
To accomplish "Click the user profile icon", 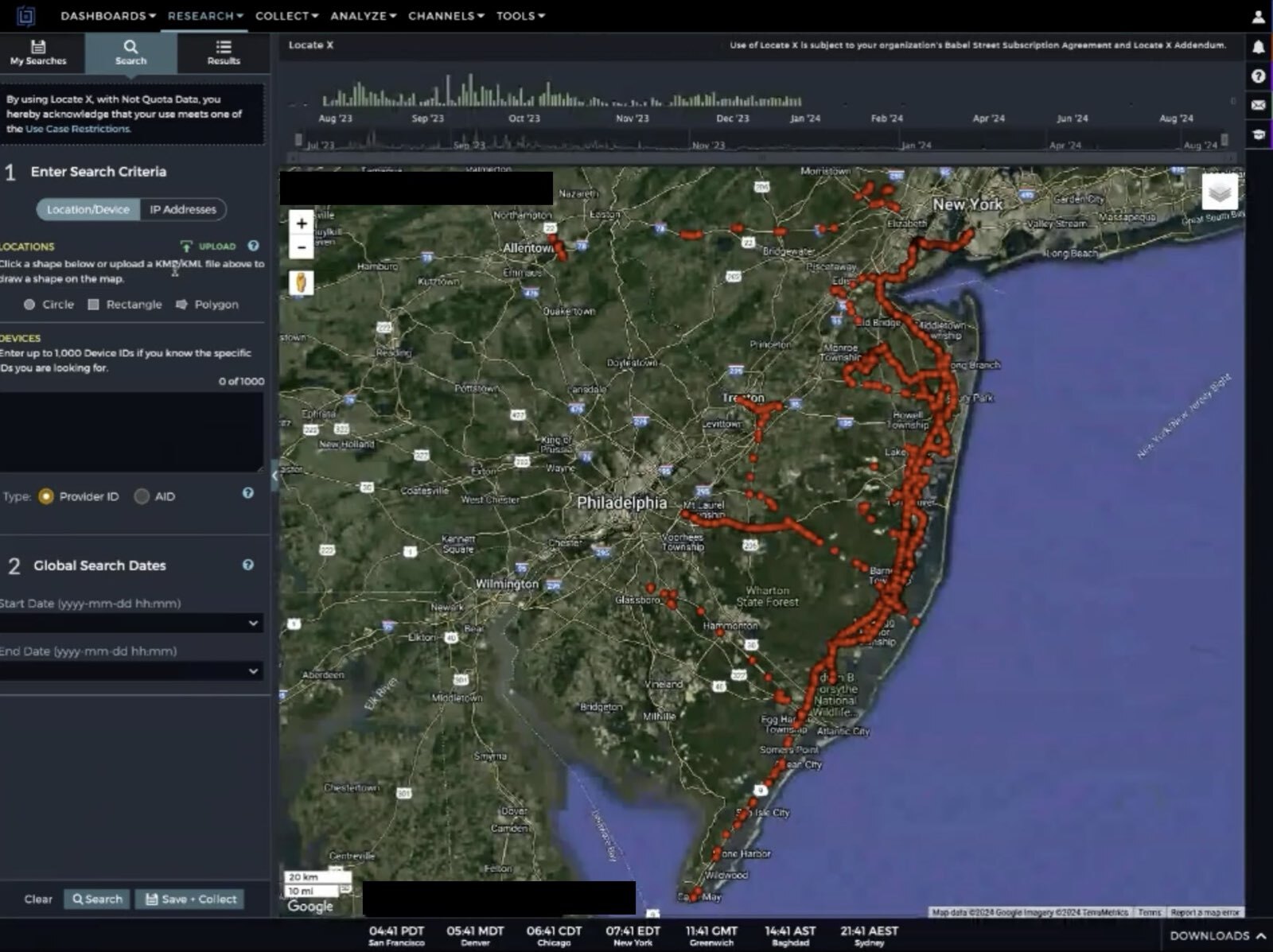I will coord(1258,17).
